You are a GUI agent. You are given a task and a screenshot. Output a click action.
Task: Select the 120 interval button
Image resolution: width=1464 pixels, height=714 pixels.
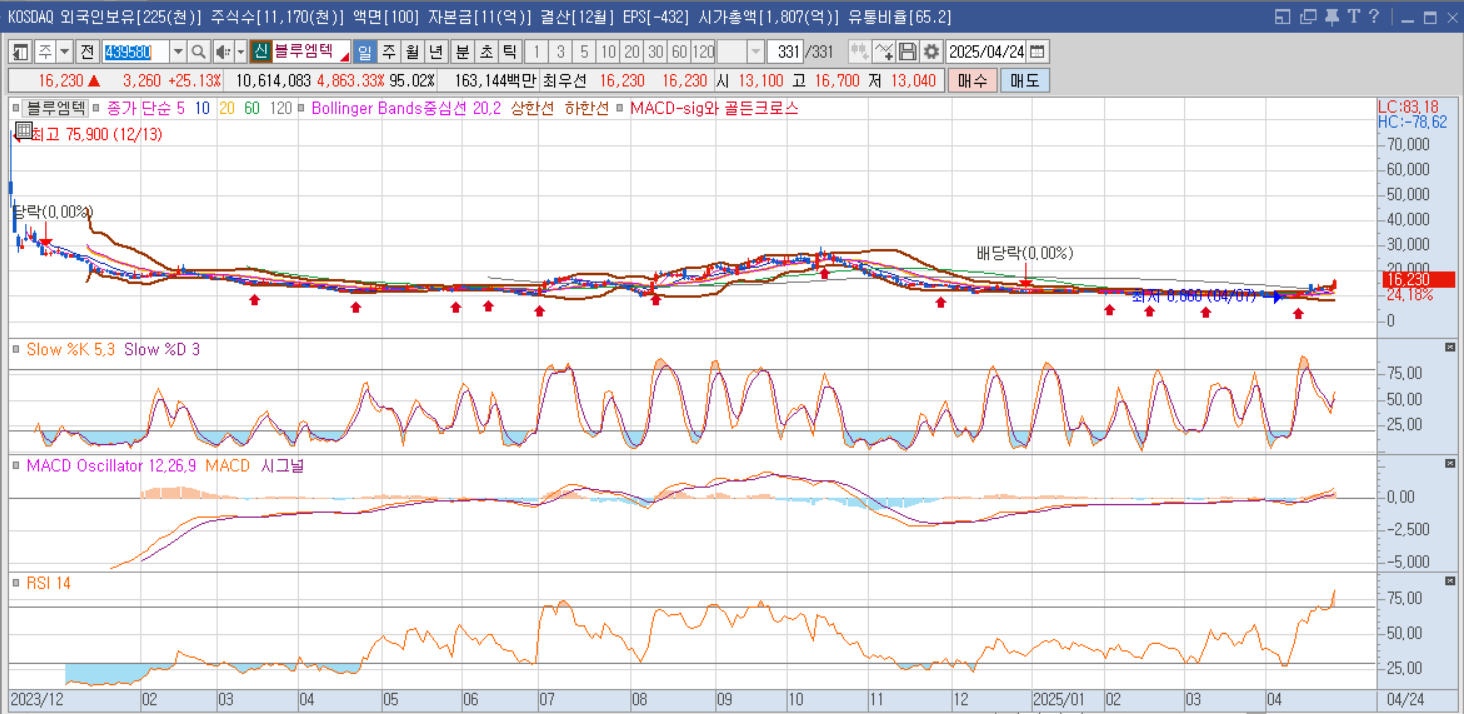click(703, 52)
